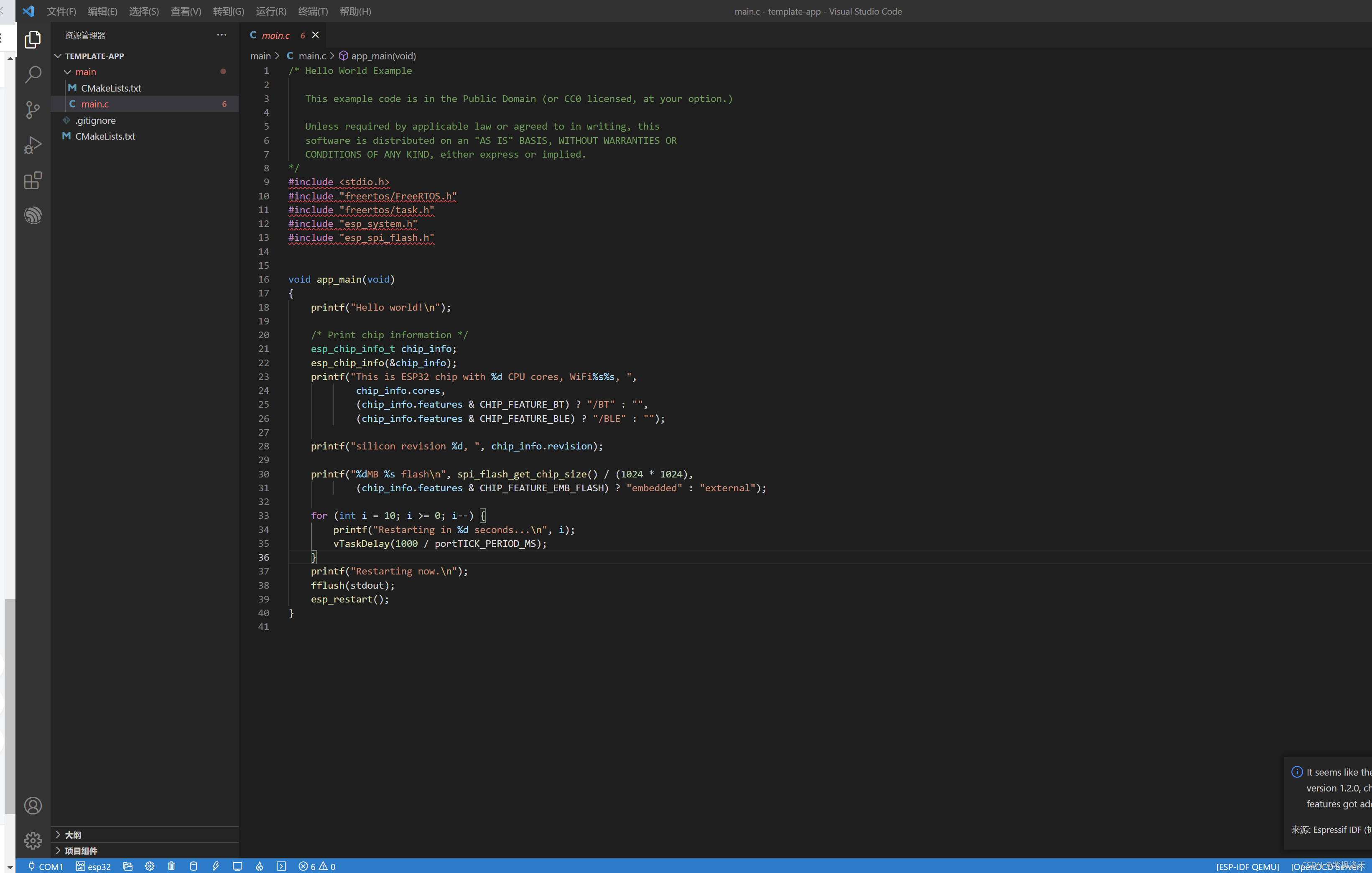Click the errors and warnings count indicator
Screen dimensions: 1372x873
tap(317, 866)
